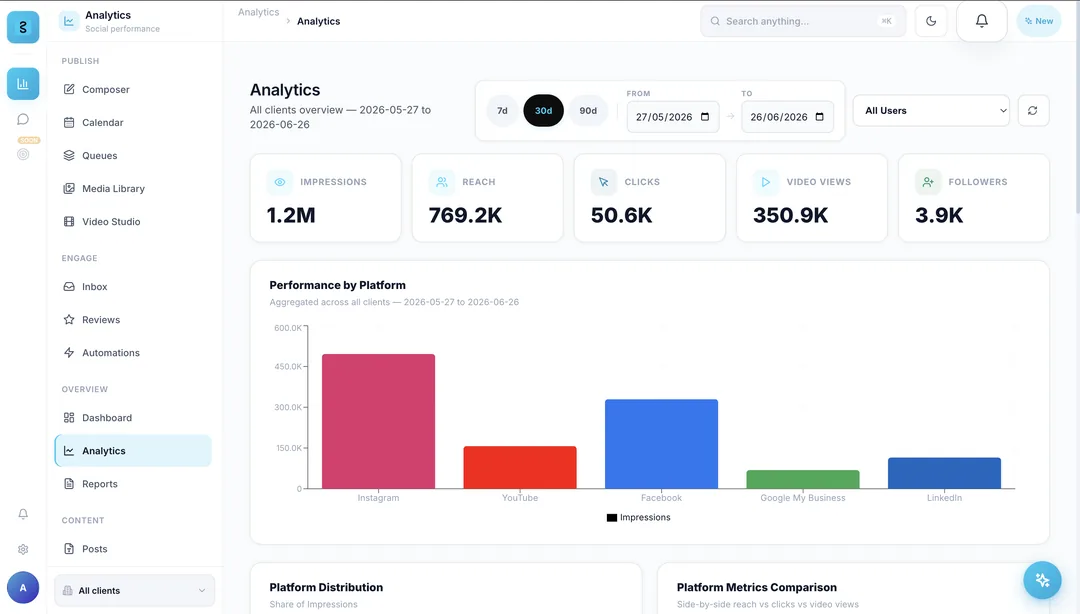Viewport: 1080px width, 614px height.
Task: Open Media Library page
Action: [x=133, y=188]
